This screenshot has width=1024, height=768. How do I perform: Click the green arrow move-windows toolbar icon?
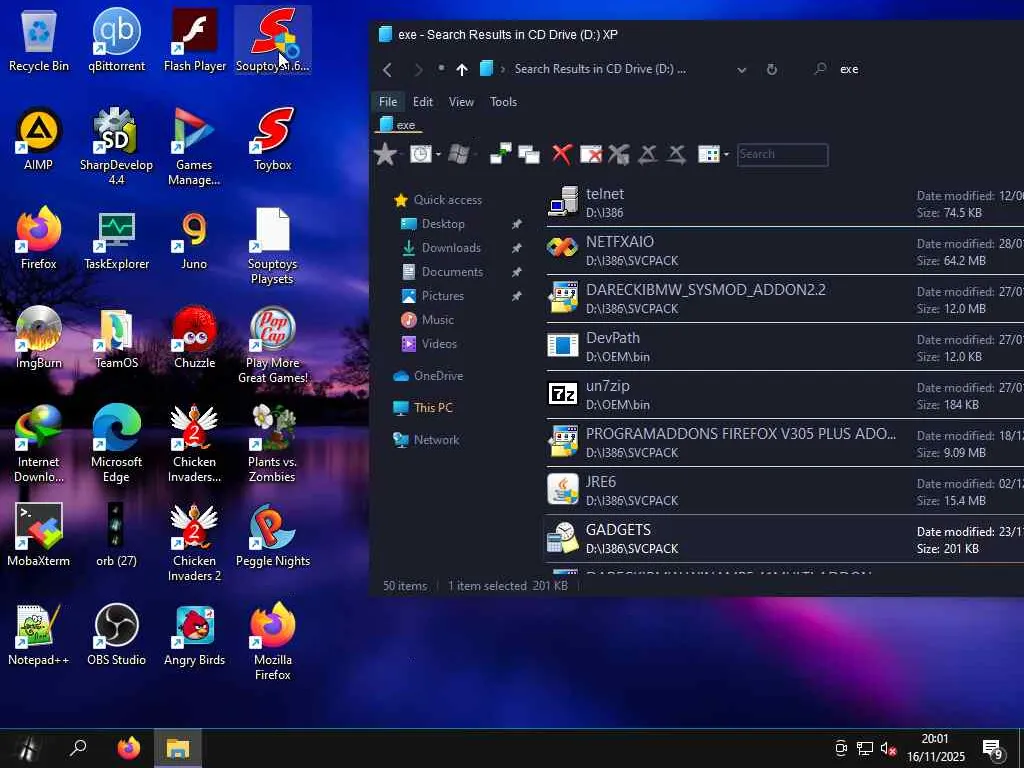(500, 155)
